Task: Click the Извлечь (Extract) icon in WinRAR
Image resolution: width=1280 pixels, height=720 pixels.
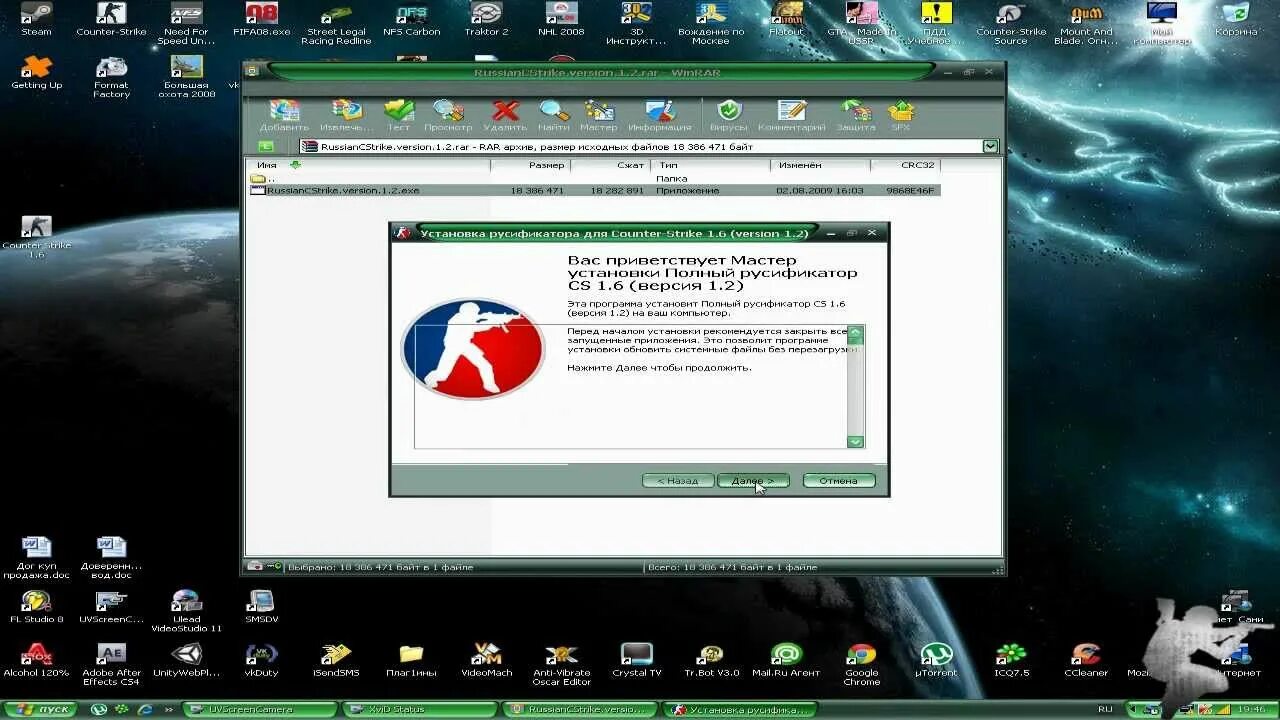Action: [347, 115]
